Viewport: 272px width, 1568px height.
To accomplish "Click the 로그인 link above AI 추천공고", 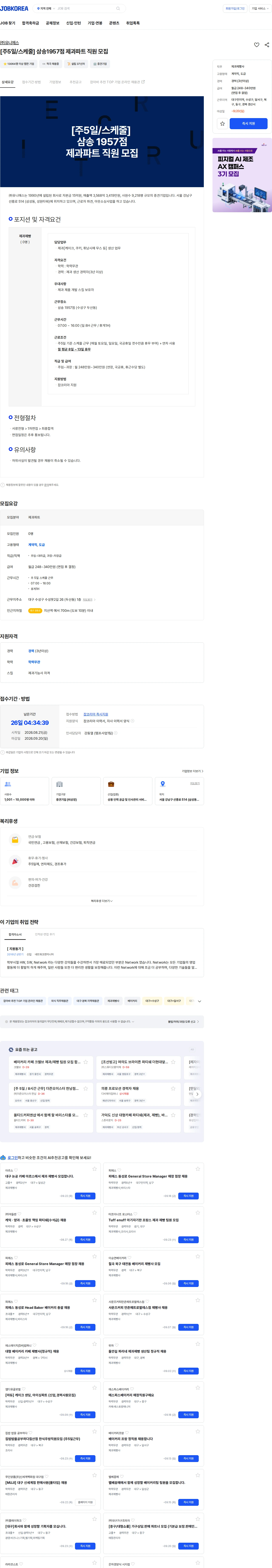I will (13, 1158).
